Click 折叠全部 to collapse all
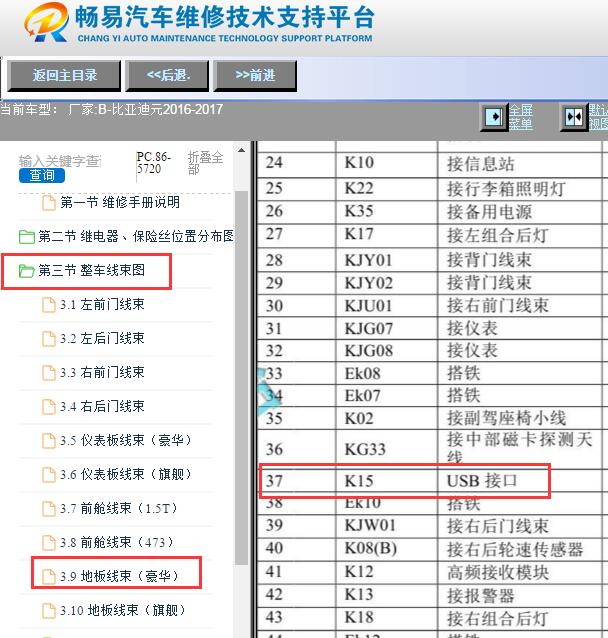 click(205, 162)
